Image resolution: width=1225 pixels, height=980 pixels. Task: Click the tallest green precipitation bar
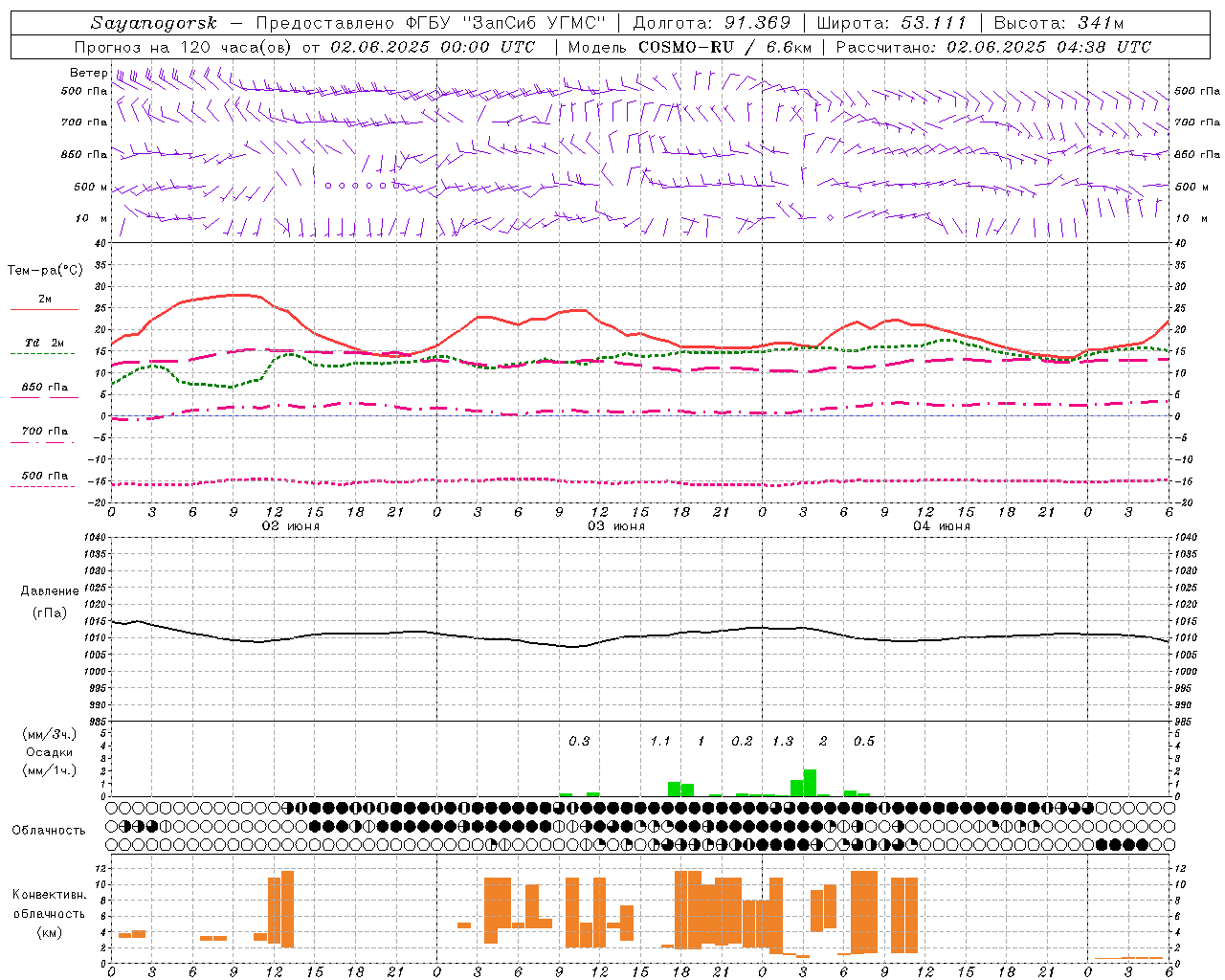[810, 783]
